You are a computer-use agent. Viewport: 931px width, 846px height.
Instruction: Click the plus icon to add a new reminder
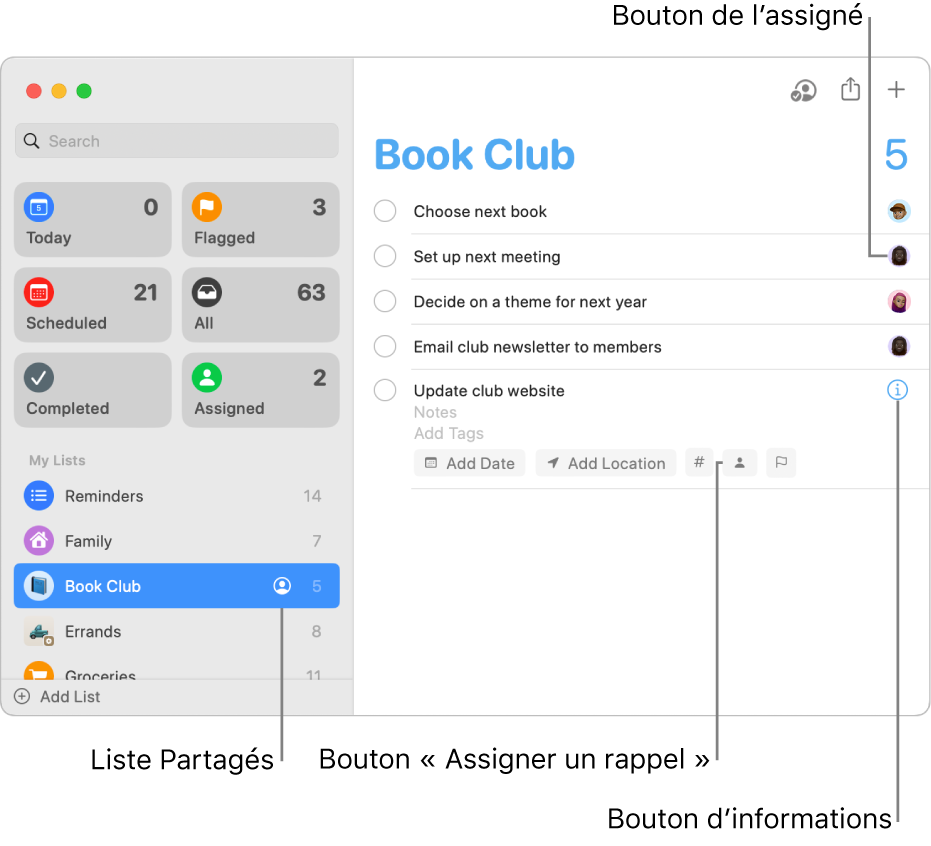pos(897,89)
